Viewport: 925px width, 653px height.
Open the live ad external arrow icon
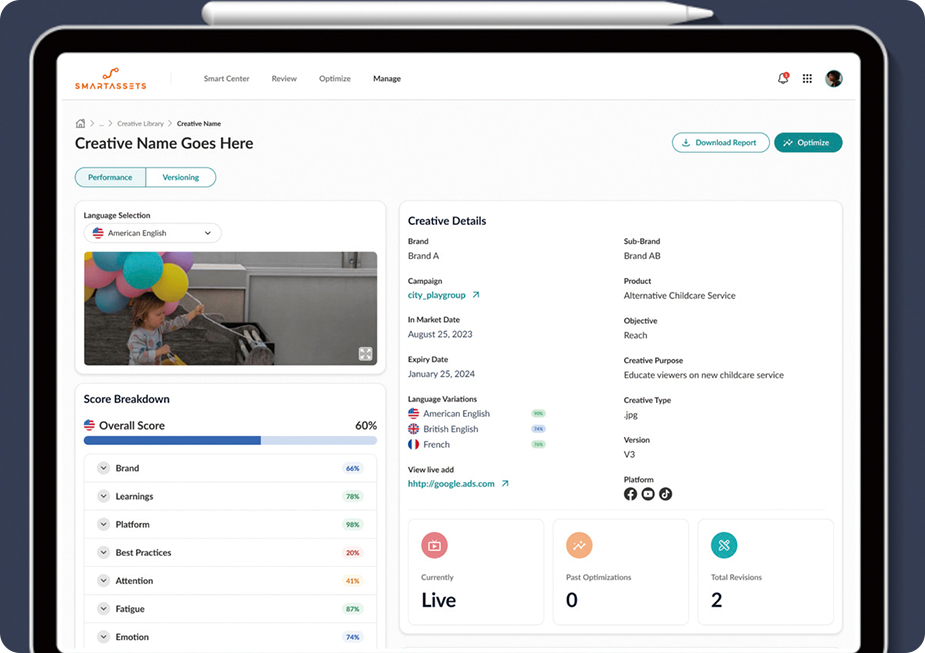(x=505, y=484)
